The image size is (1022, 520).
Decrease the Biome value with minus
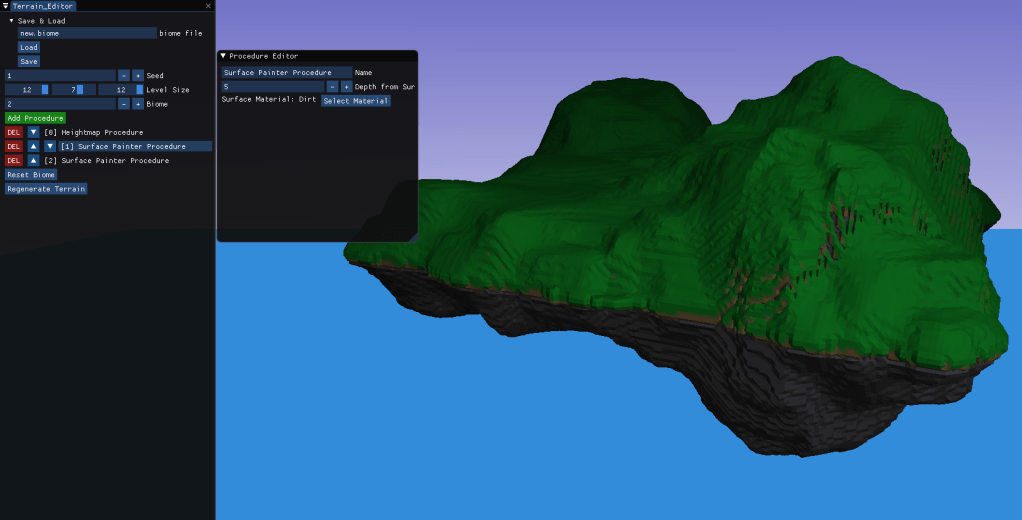pyautogui.click(x=124, y=103)
